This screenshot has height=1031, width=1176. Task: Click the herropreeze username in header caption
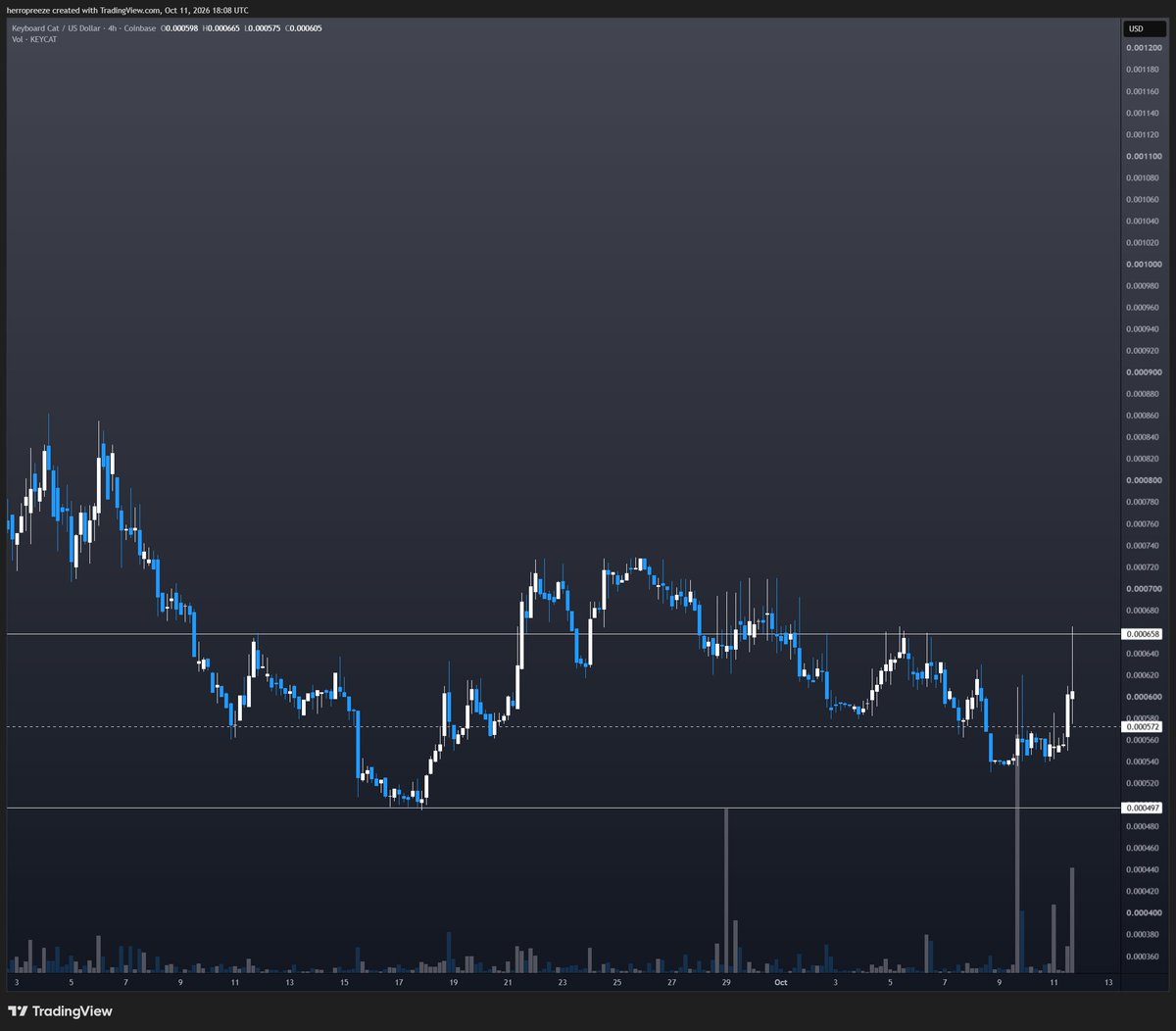point(27,10)
